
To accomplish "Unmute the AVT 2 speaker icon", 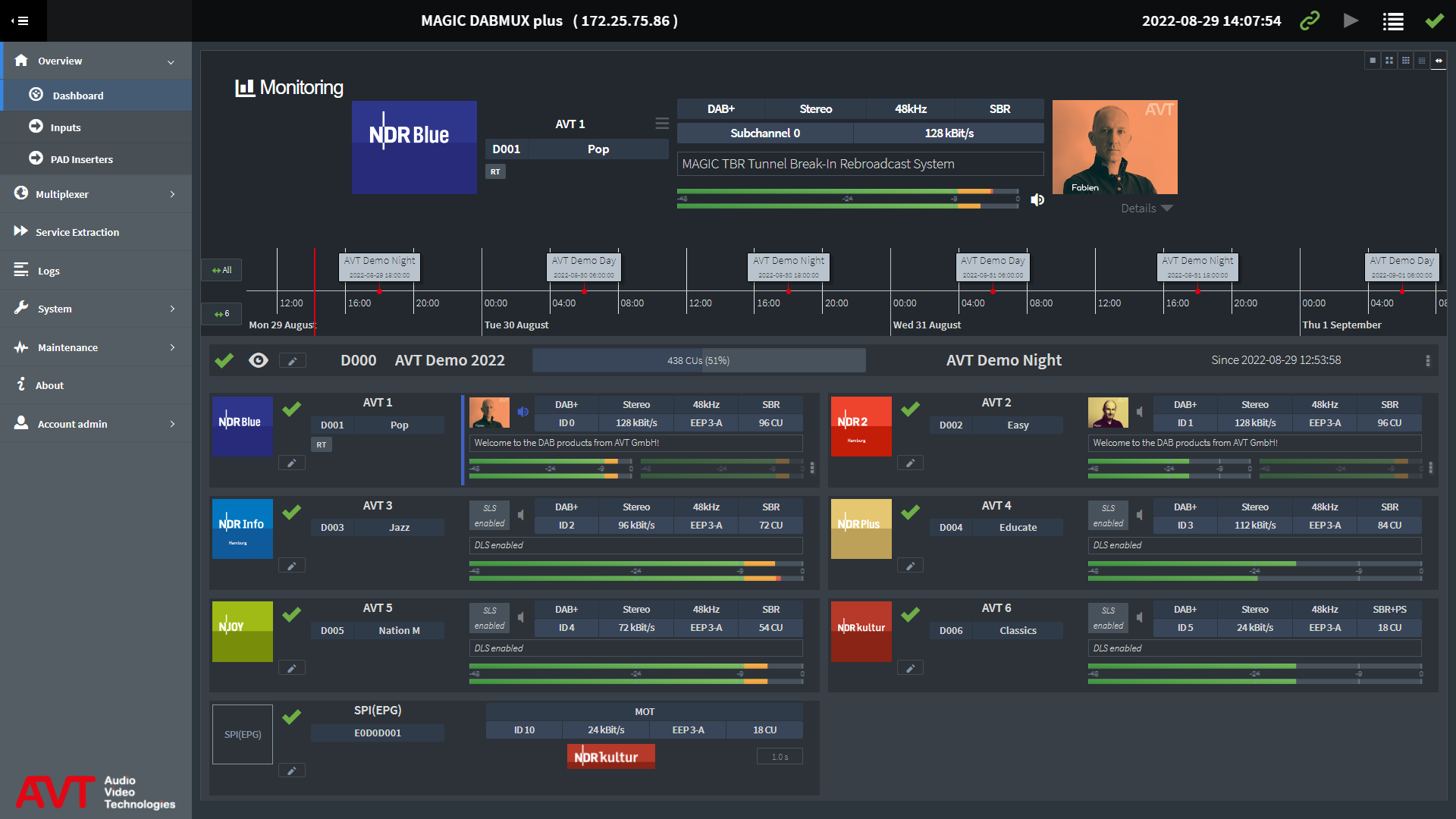I will (x=1140, y=412).
